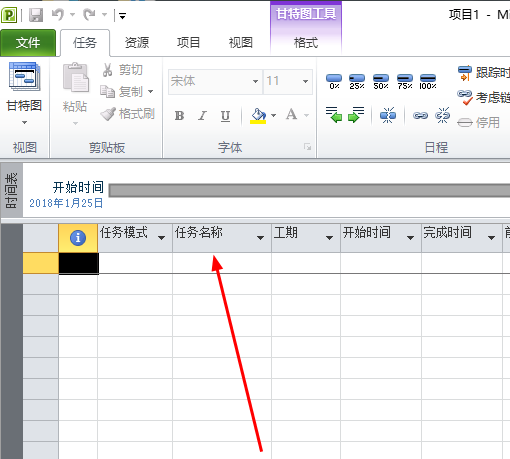The width and height of the screenshot is (510, 459).
Task: Click the Split Task icon
Action: point(388,115)
